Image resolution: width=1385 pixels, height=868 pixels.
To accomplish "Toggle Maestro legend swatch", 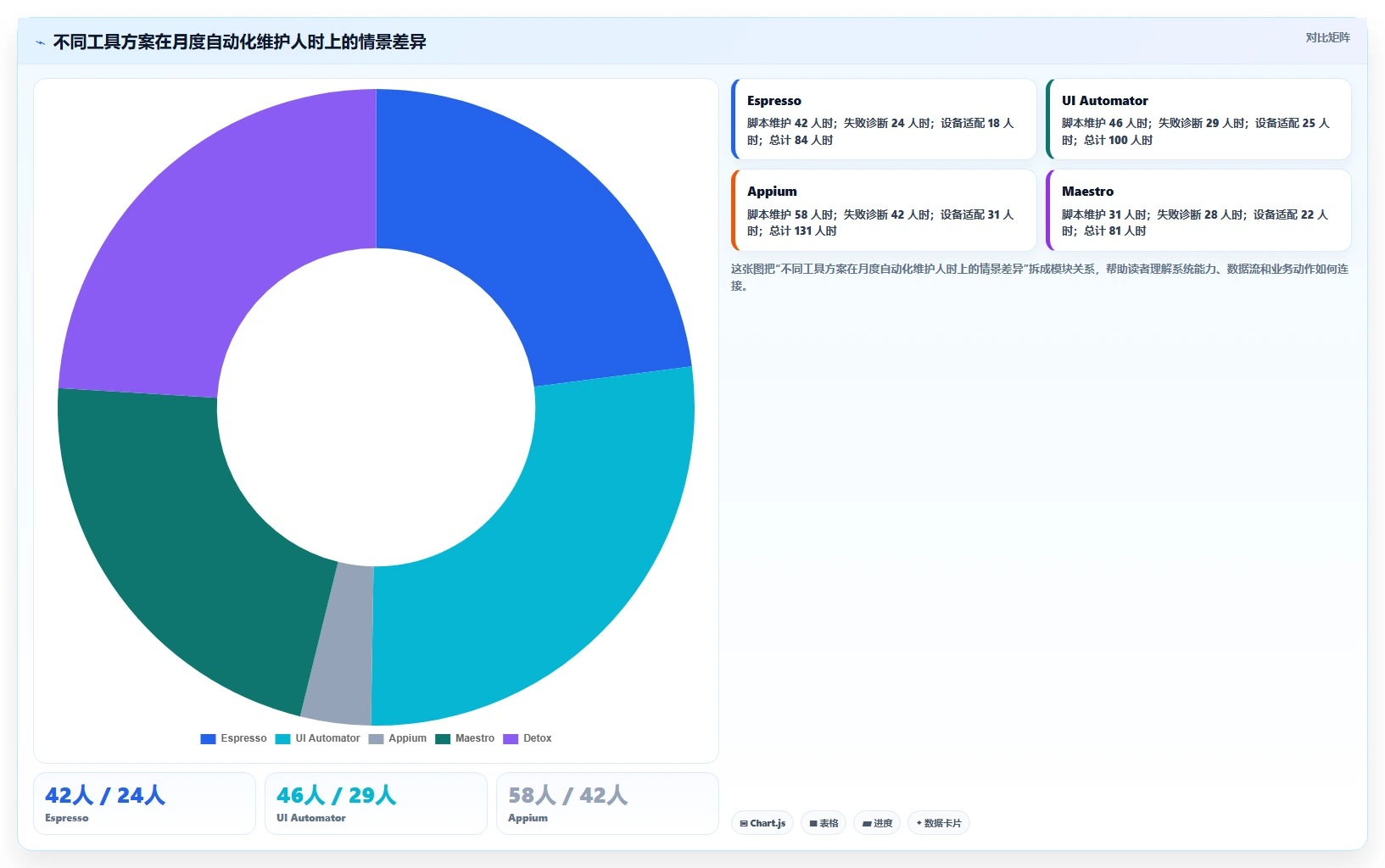I will [x=443, y=738].
